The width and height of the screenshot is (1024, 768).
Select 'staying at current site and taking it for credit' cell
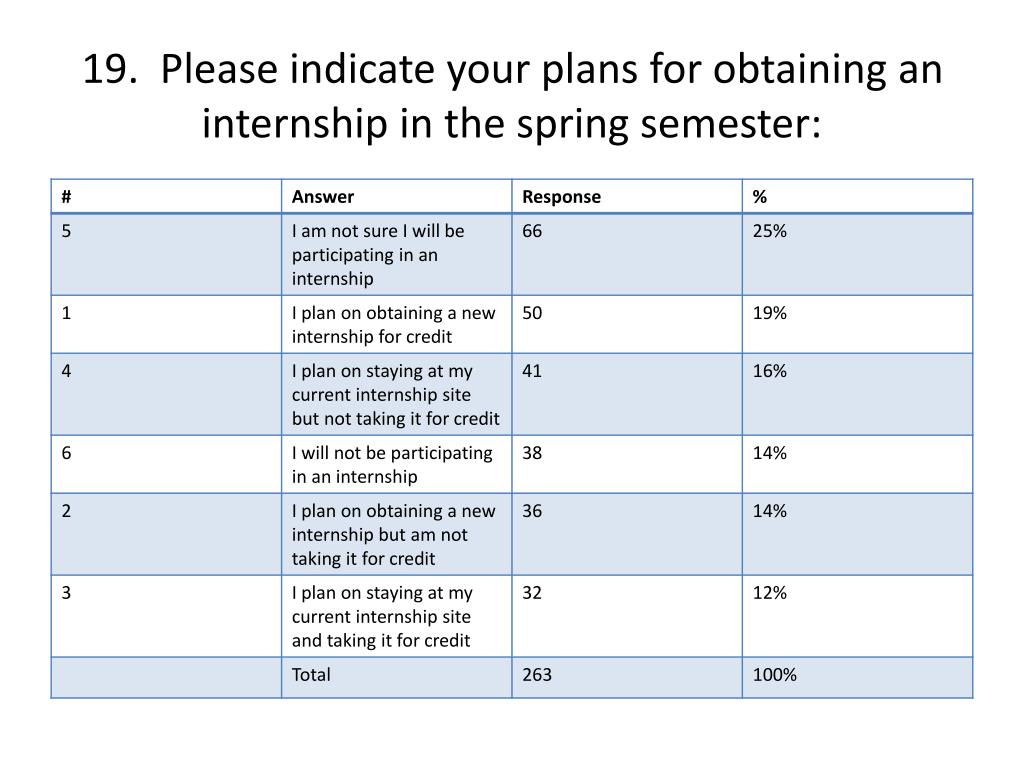[396, 616]
